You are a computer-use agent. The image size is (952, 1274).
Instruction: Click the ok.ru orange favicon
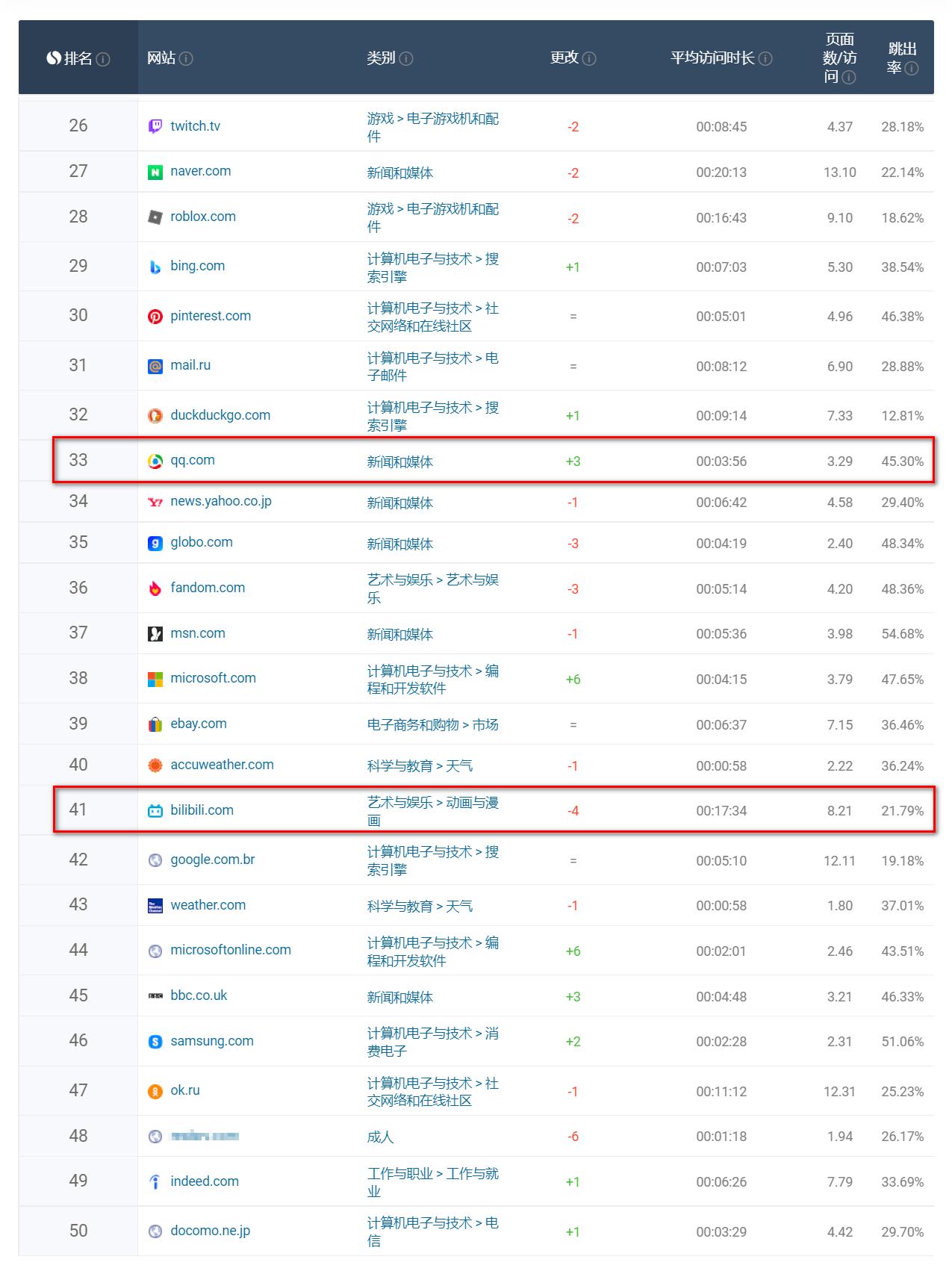point(155,1092)
